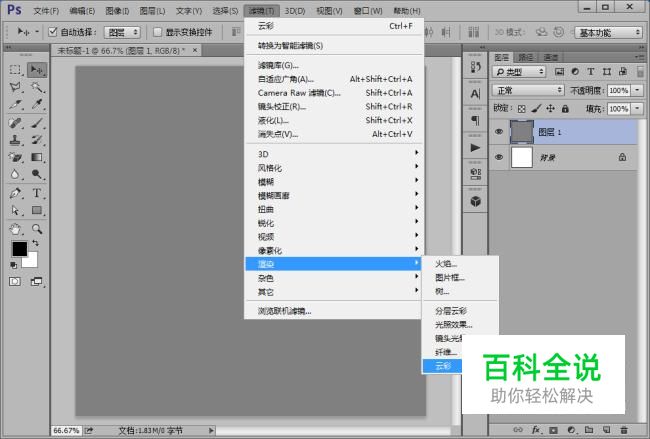Expand the status bar info arrow
Screen dimensions: 650x439
pos(211,430)
